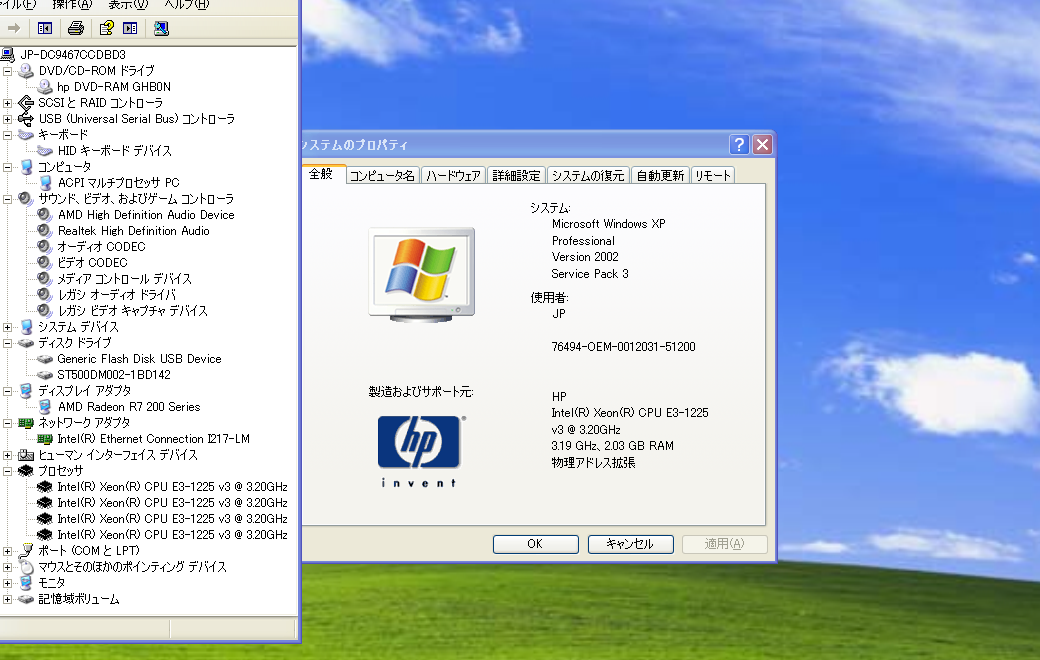The width and height of the screenshot is (1040, 660).
Task: Click the DVD/CD-ROM drive category icon
Action: (x=26, y=70)
